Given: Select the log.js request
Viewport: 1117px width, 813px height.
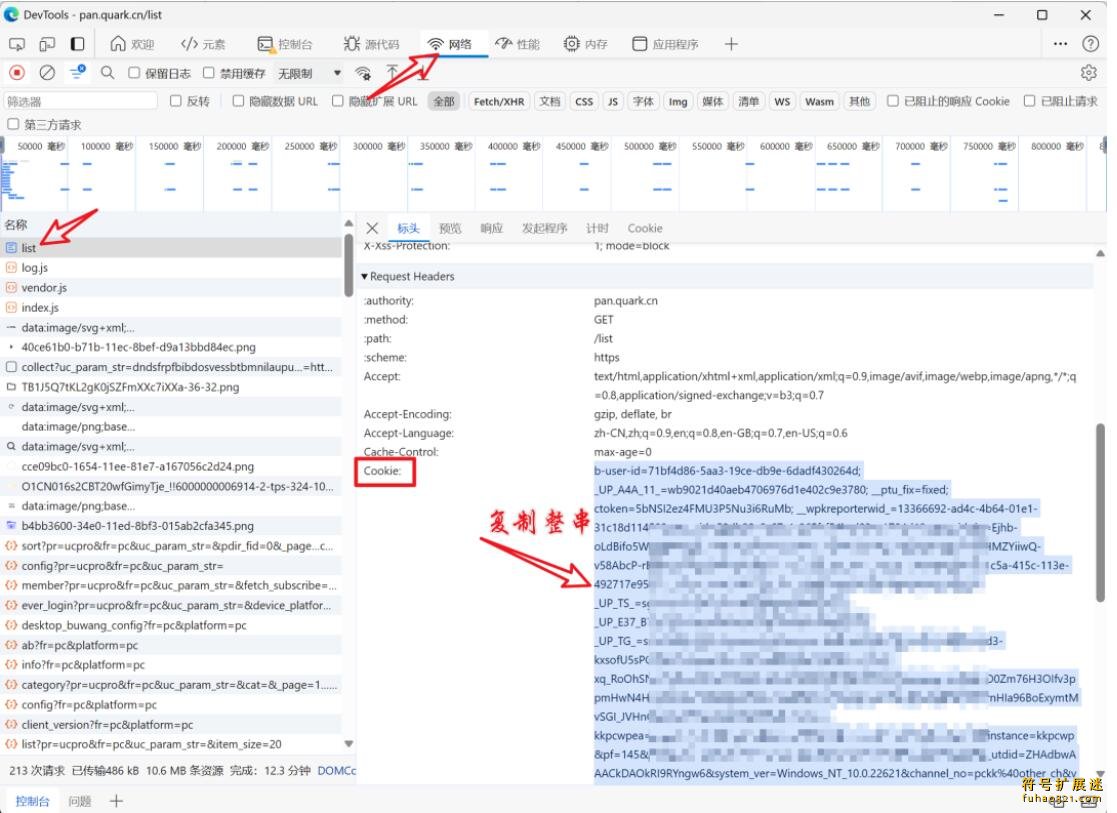Looking at the screenshot, I should (x=171, y=268).
